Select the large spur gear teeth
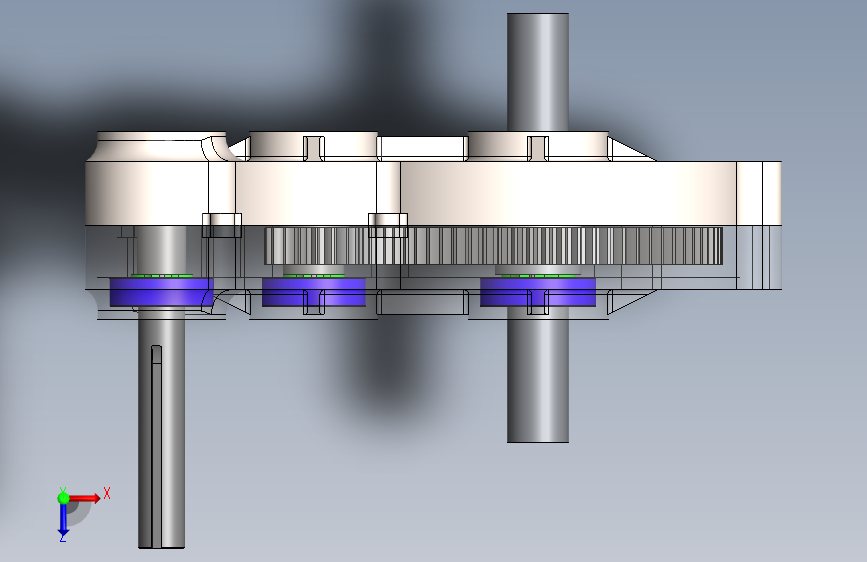 [x=493, y=246]
